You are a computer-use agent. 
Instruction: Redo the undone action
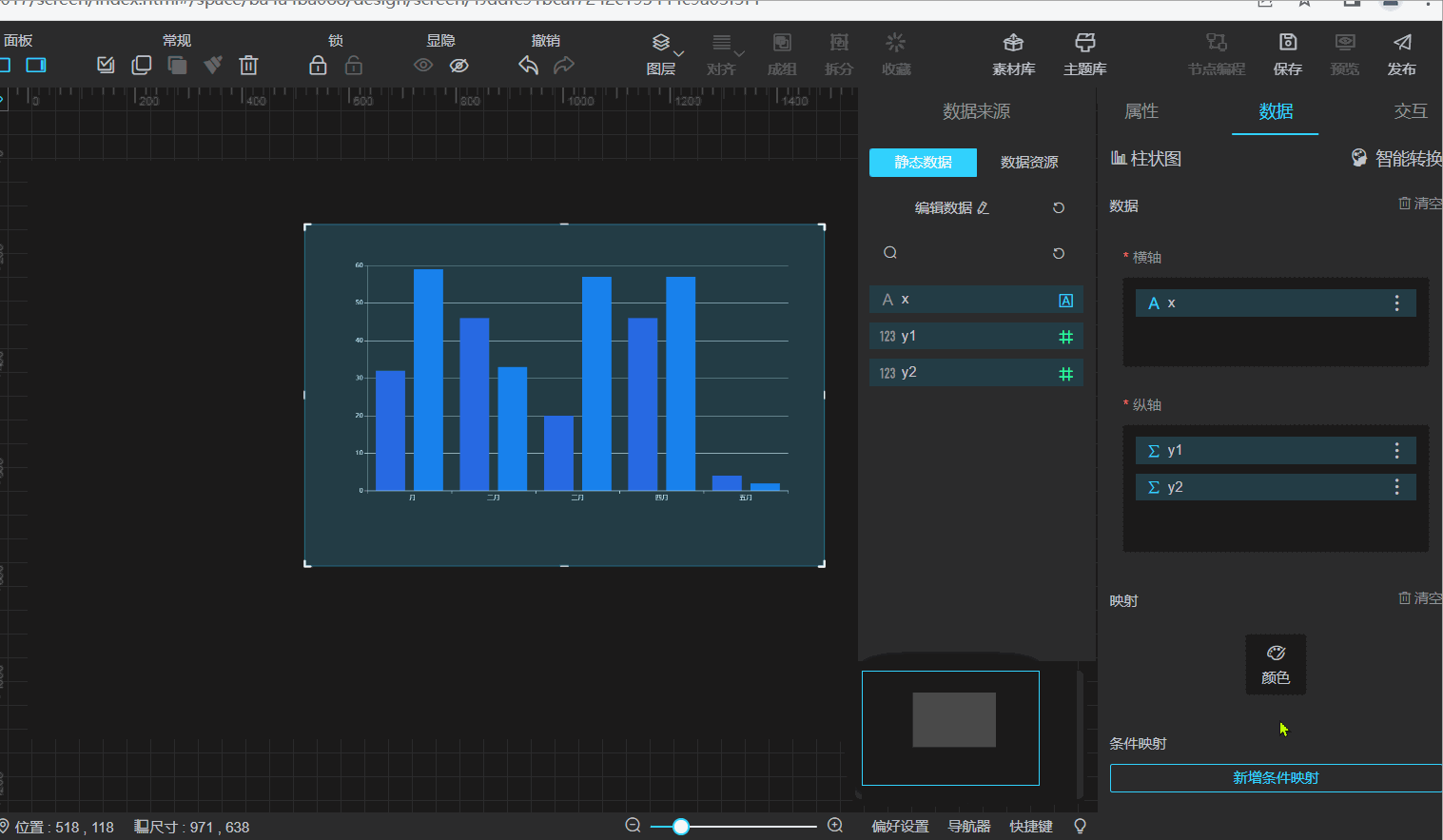pyautogui.click(x=564, y=66)
